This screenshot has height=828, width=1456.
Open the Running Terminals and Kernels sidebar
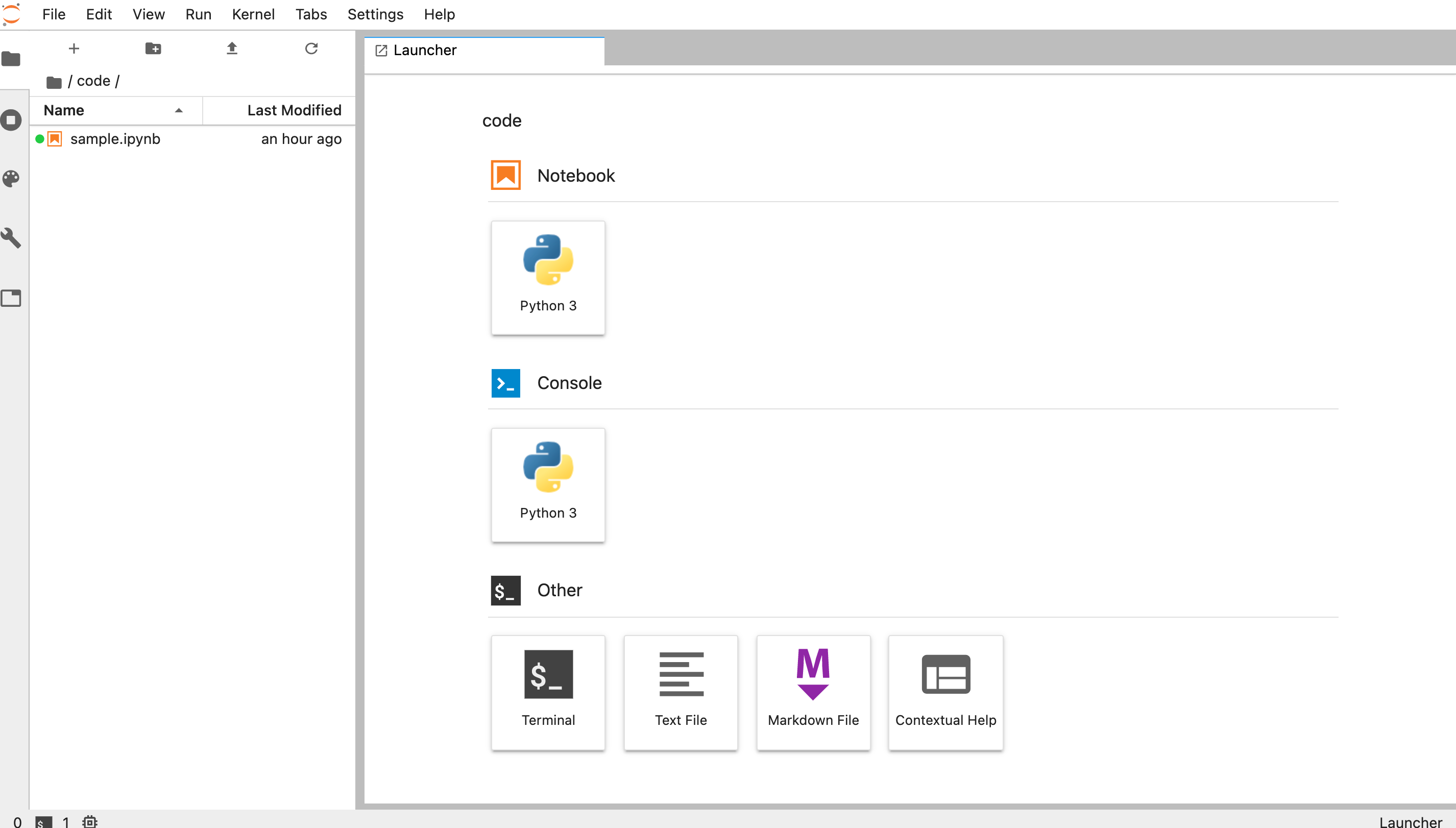click(11, 120)
